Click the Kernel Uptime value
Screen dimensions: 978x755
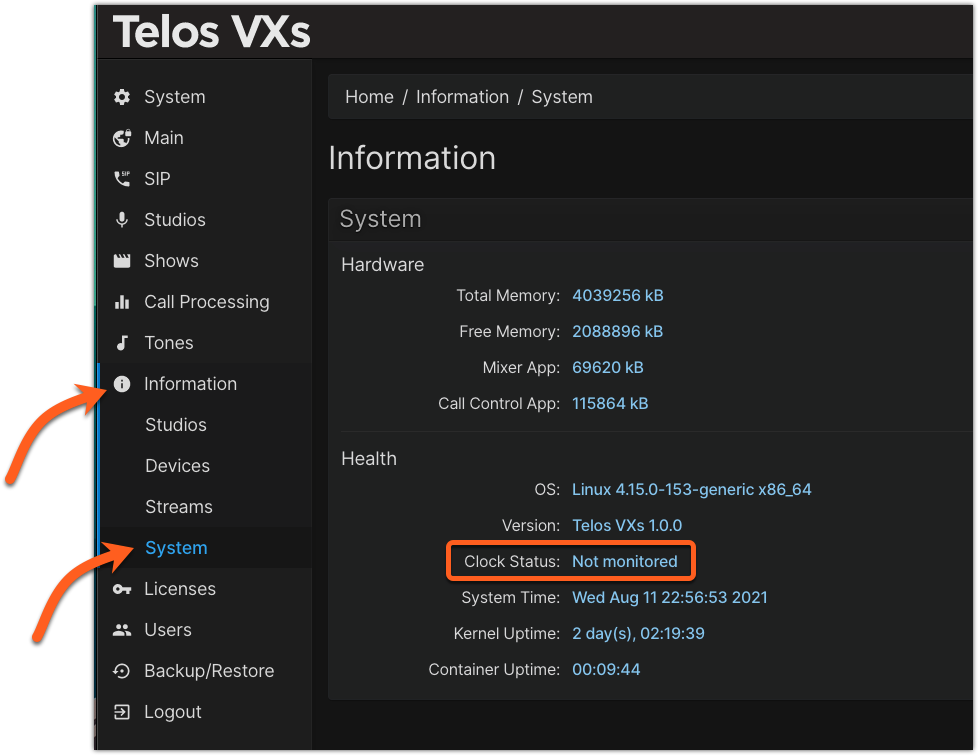point(638,633)
